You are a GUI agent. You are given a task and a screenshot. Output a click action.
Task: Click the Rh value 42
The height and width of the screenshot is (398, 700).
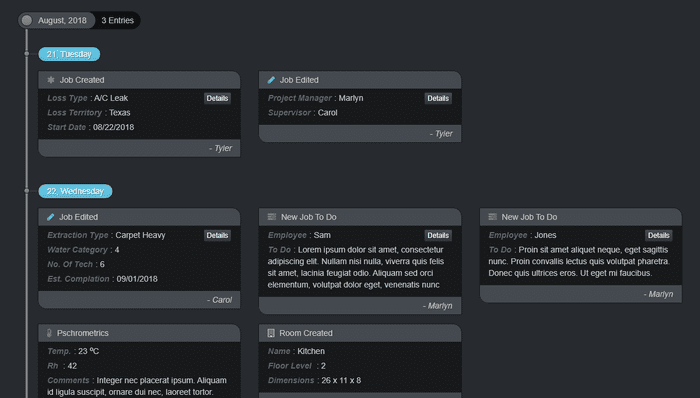point(72,366)
